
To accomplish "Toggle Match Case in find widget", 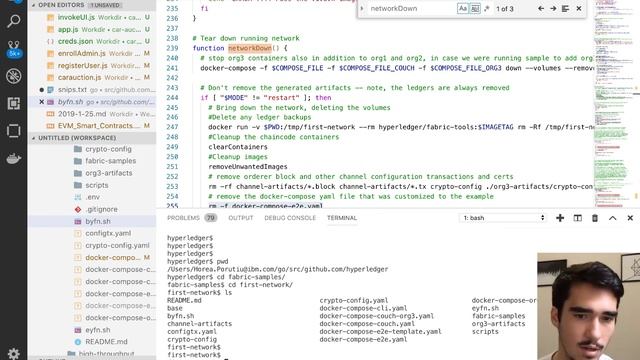I will 462,9.
